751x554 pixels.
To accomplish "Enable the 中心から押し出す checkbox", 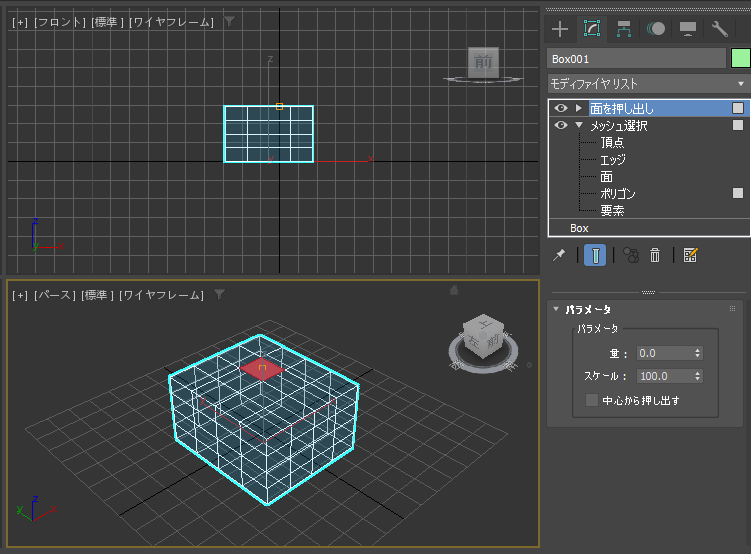I will coord(592,400).
